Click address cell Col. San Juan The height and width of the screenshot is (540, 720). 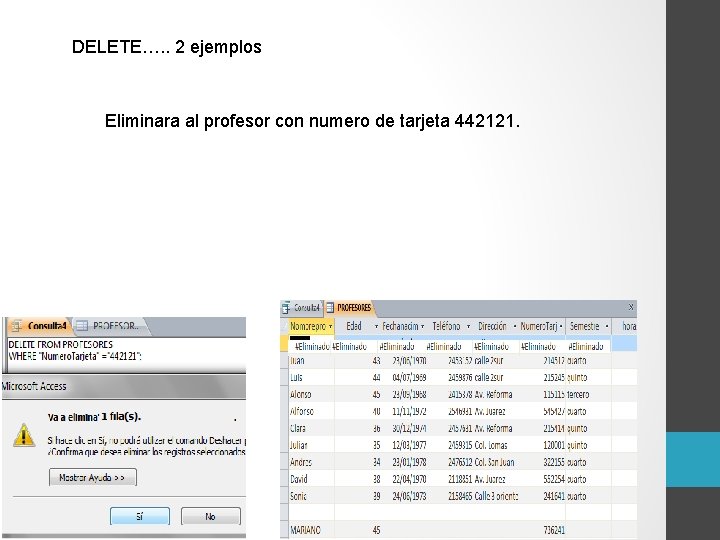tap(494, 462)
